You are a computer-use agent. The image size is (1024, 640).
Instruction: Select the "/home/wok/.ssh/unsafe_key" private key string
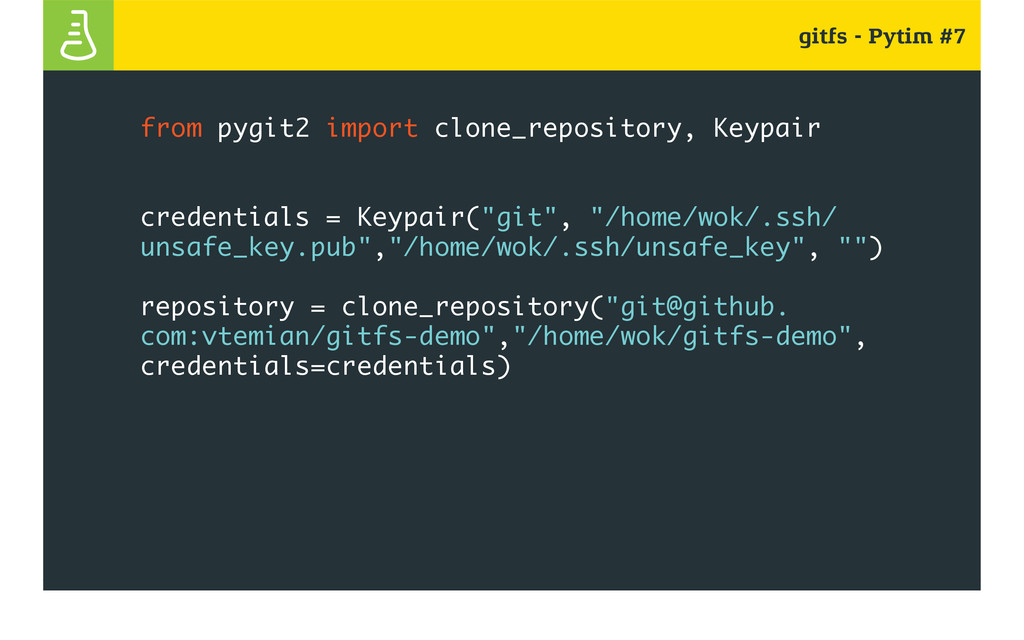point(597,248)
